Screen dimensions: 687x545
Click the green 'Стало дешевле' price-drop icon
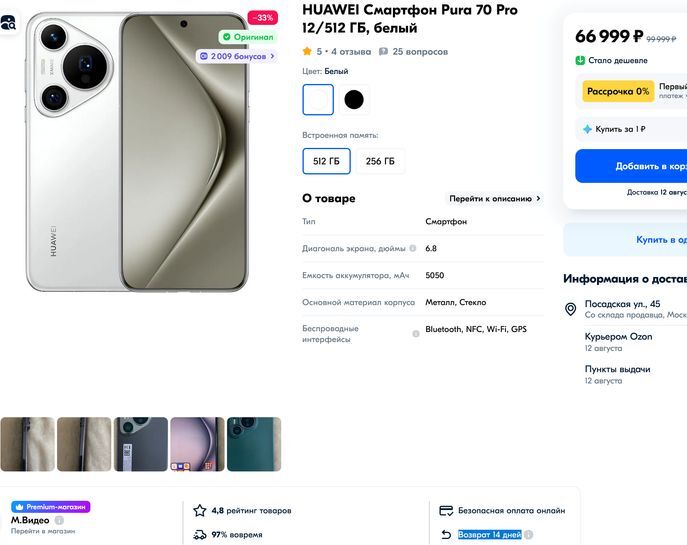[580, 60]
